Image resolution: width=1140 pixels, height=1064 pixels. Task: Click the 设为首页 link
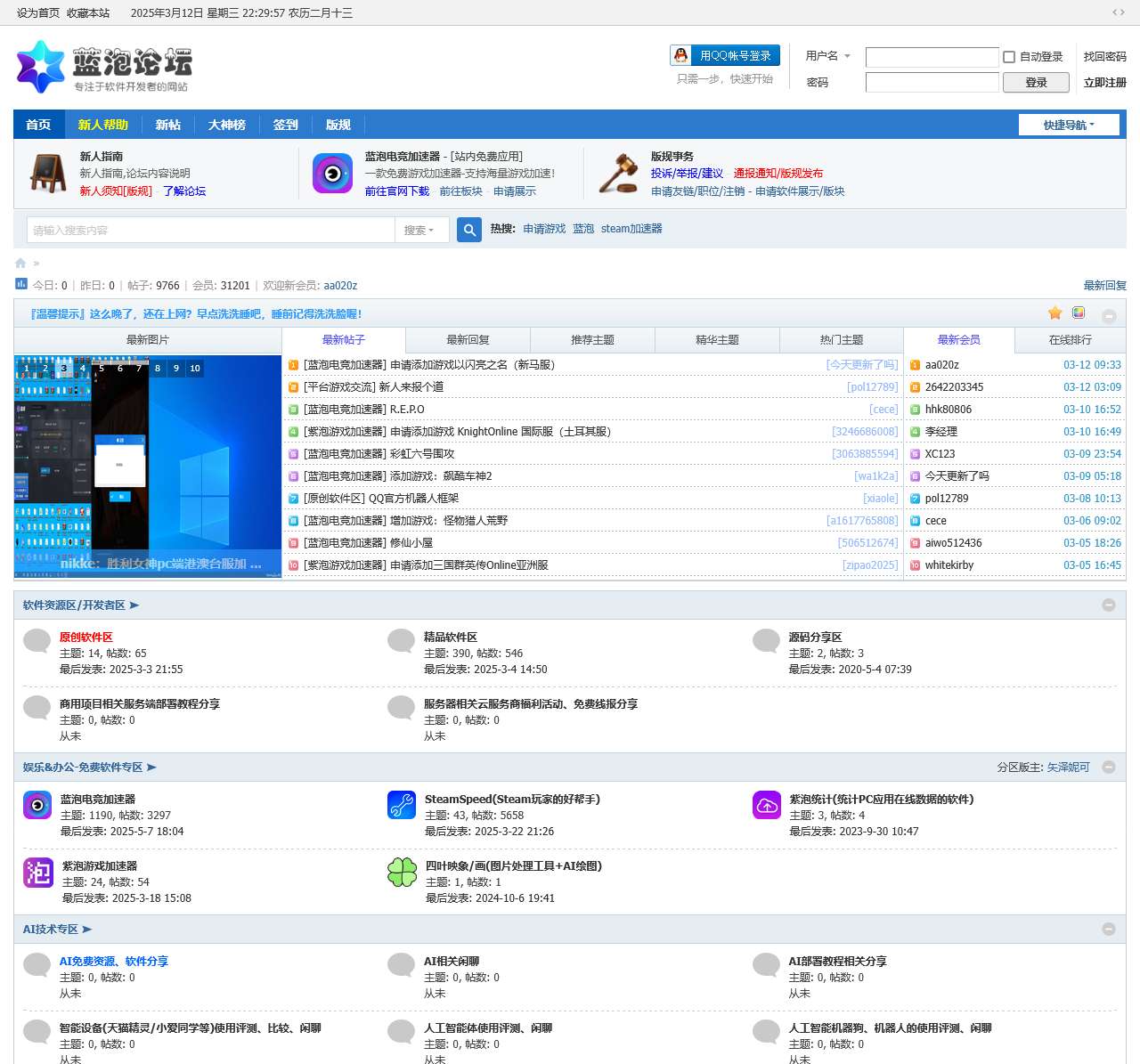38,12
